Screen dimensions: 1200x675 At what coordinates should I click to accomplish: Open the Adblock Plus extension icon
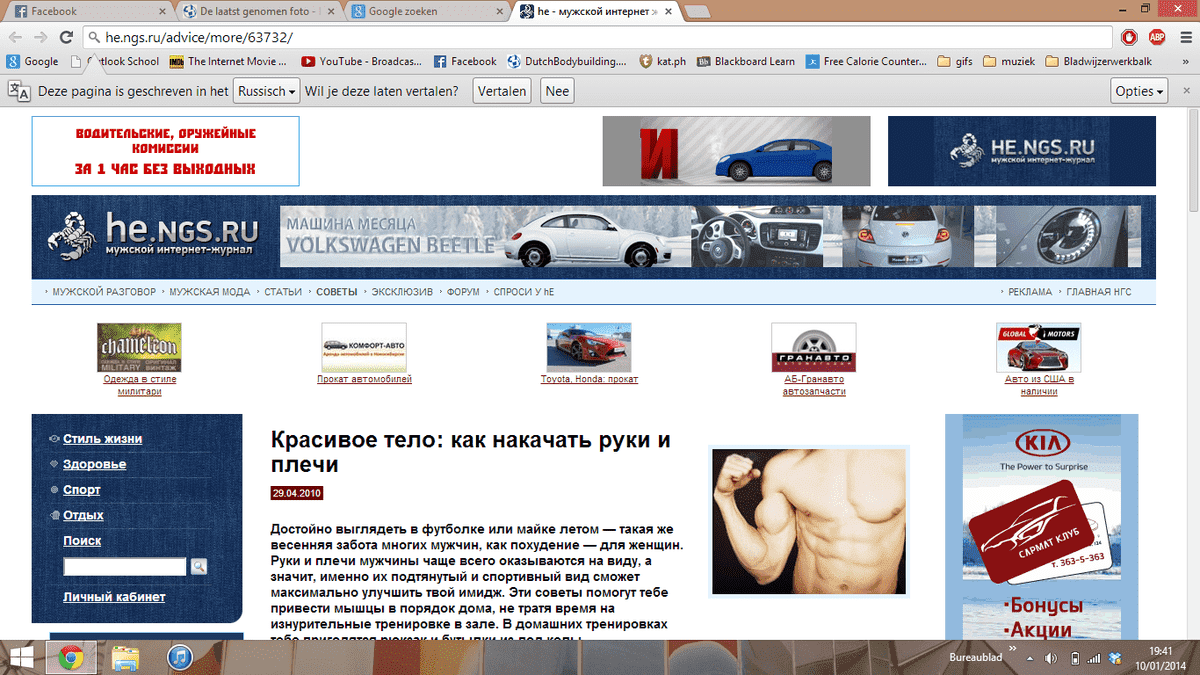coord(1157,37)
